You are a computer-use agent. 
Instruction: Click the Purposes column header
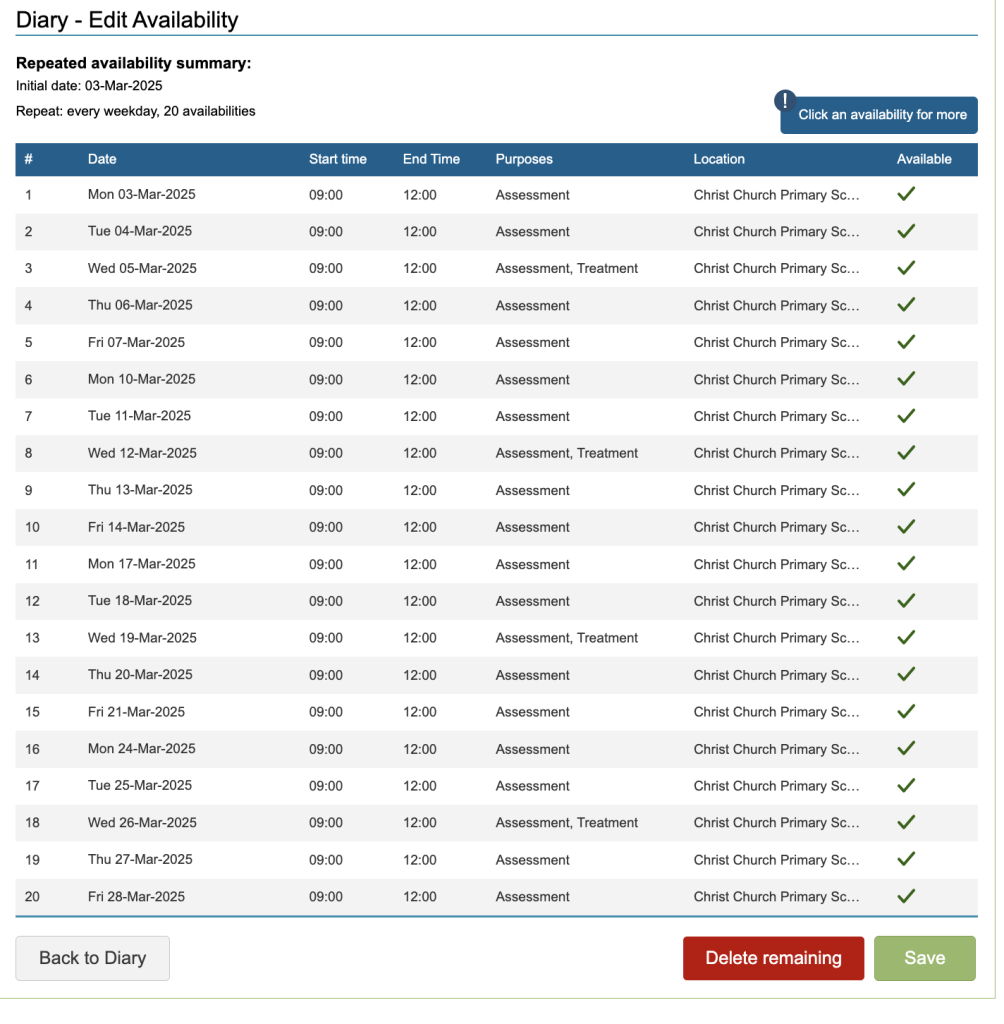pos(524,159)
